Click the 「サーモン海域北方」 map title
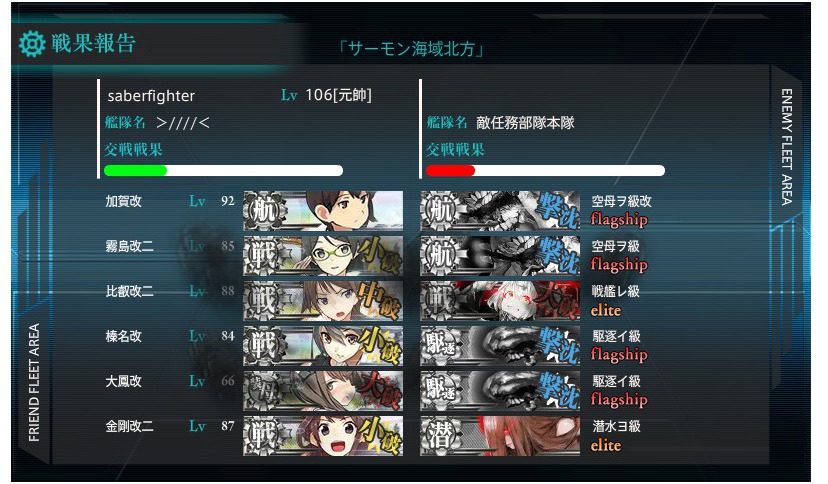828x484 pixels. [411, 49]
